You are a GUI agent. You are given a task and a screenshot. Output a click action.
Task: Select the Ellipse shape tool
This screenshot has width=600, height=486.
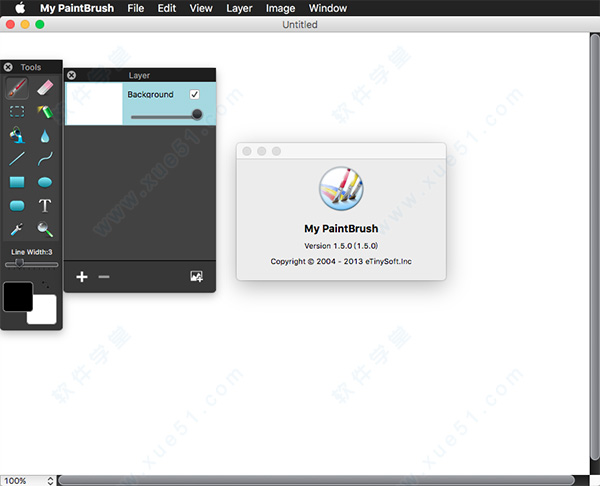45,182
